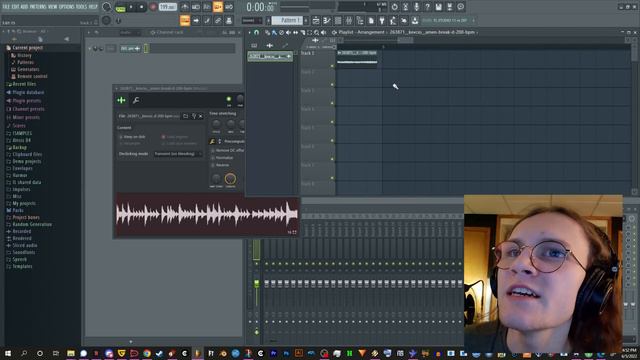Expand Packs folder in browser
The width and height of the screenshot is (640, 360).
(18, 211)
